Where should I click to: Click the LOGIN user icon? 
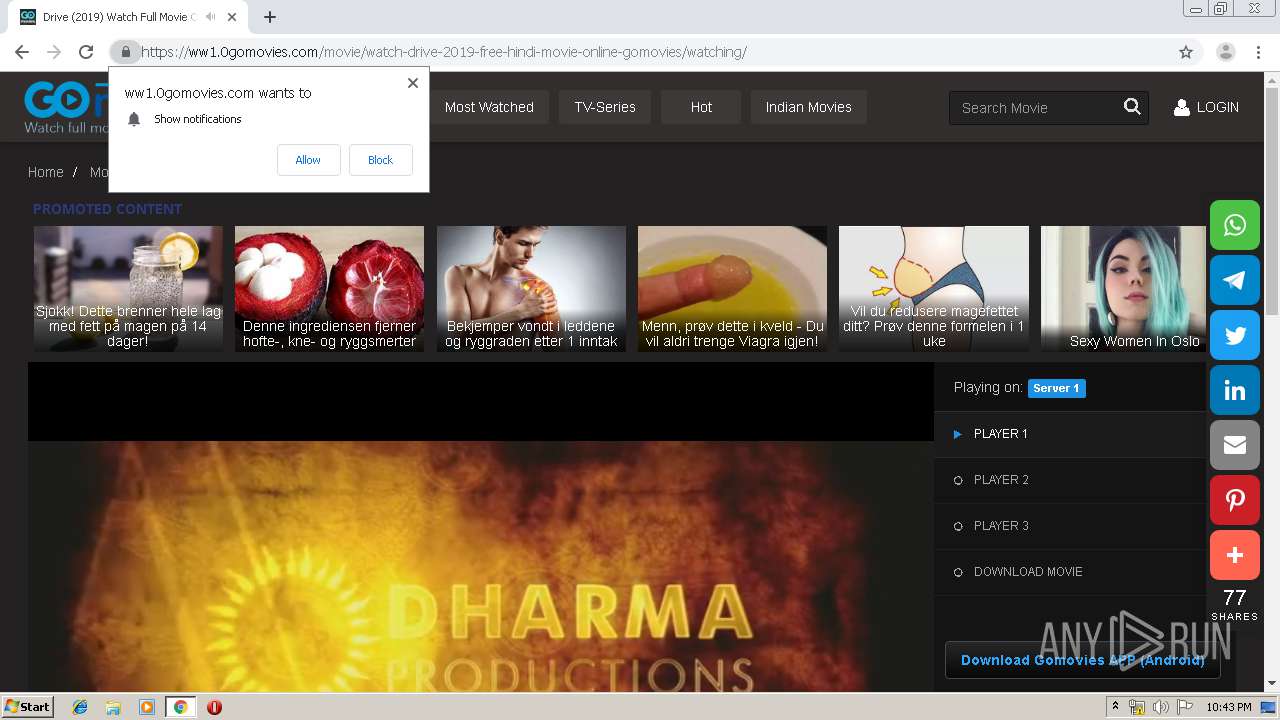(x=1181, y=107)
